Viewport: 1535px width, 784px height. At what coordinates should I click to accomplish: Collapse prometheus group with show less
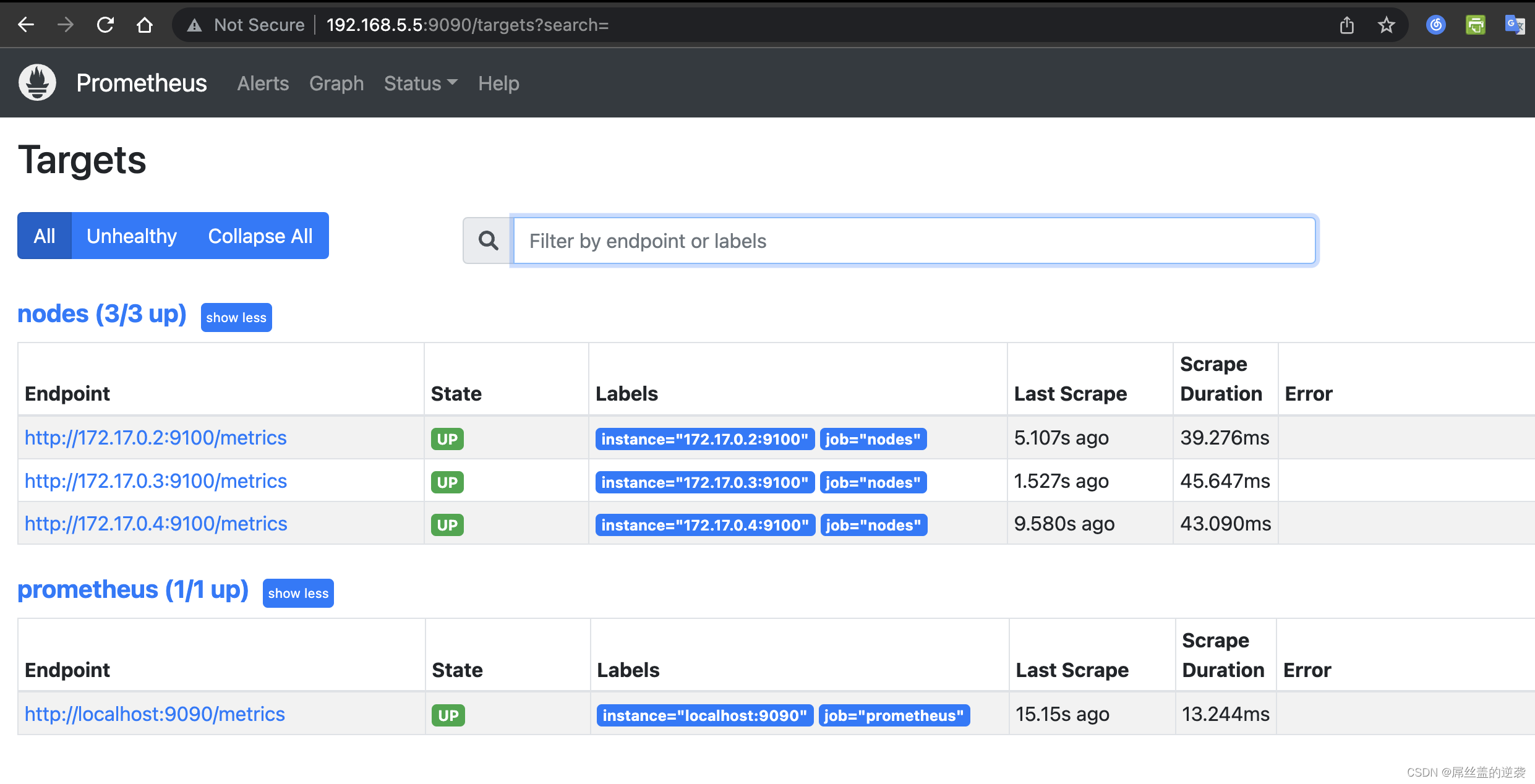[x=298, y=593]
